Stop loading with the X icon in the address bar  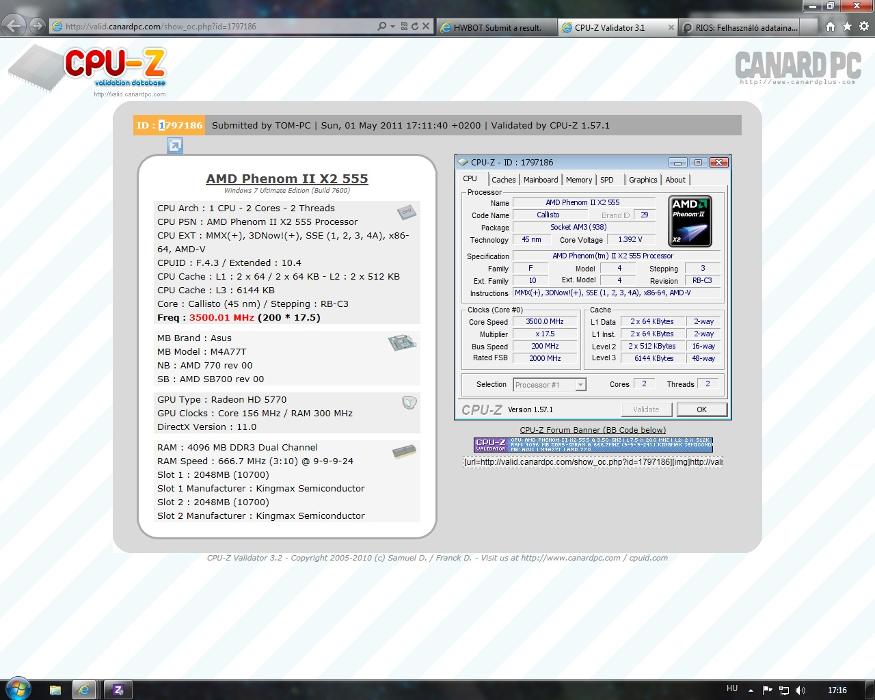[x=426, y=26]
